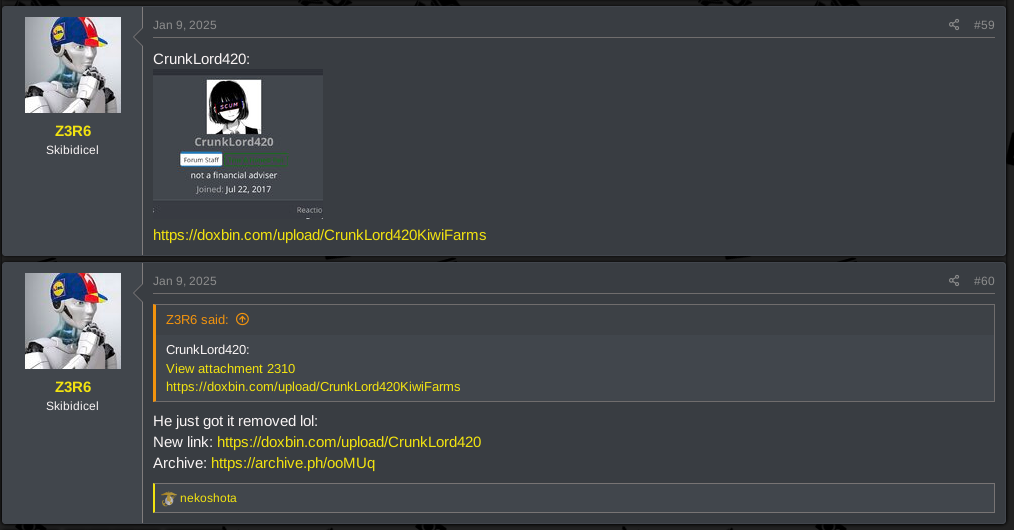This screenshot has width=1014, height=530.
Task: Click the Jan 9, 2025 date on post #59
Action: 185,25
